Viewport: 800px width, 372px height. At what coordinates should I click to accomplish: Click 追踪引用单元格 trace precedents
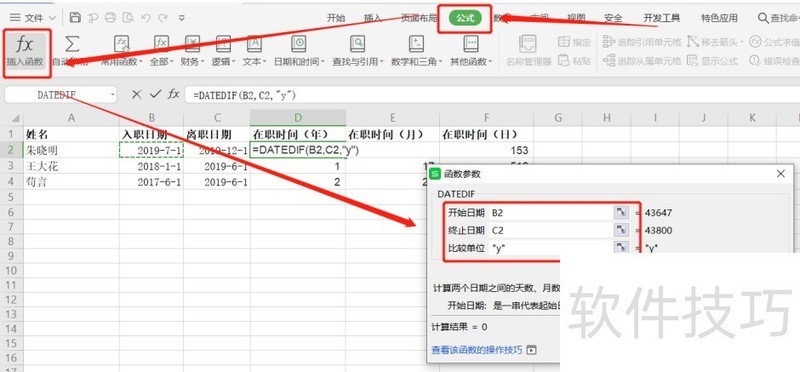[x=642, y=42]
